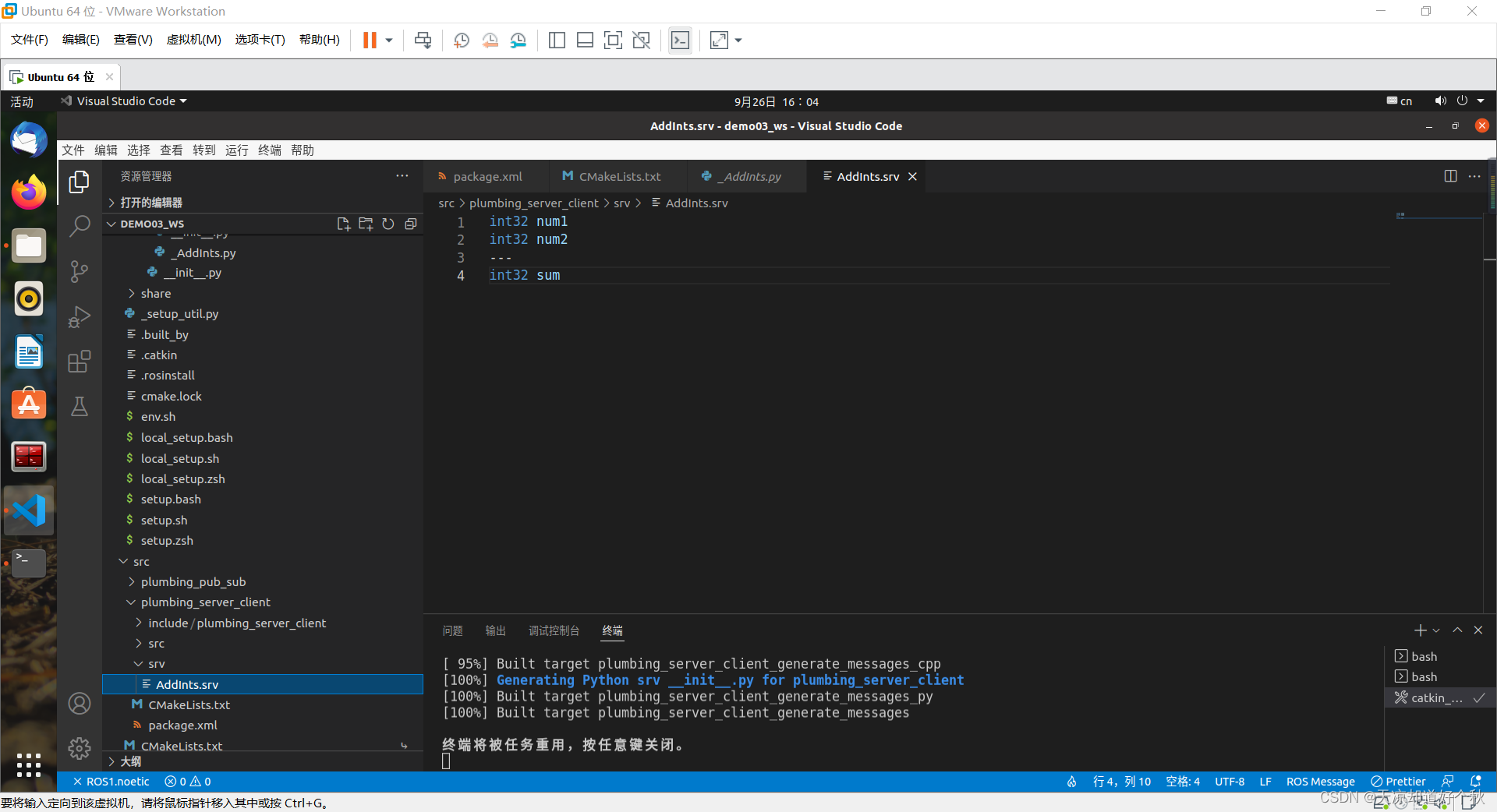Click New File icon in DEMO03_WS header
The image size is (1497, 812).
click(x=343, y=224)
